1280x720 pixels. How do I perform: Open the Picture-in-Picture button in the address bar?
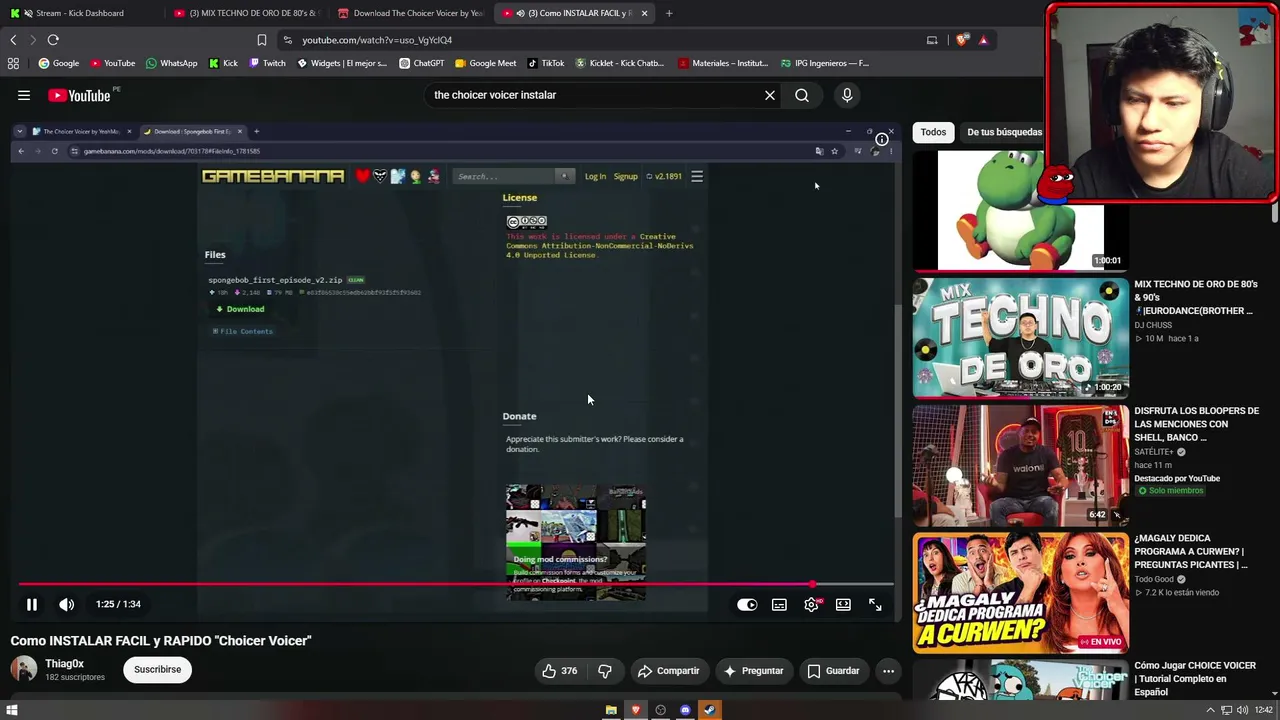click(932, 40)
